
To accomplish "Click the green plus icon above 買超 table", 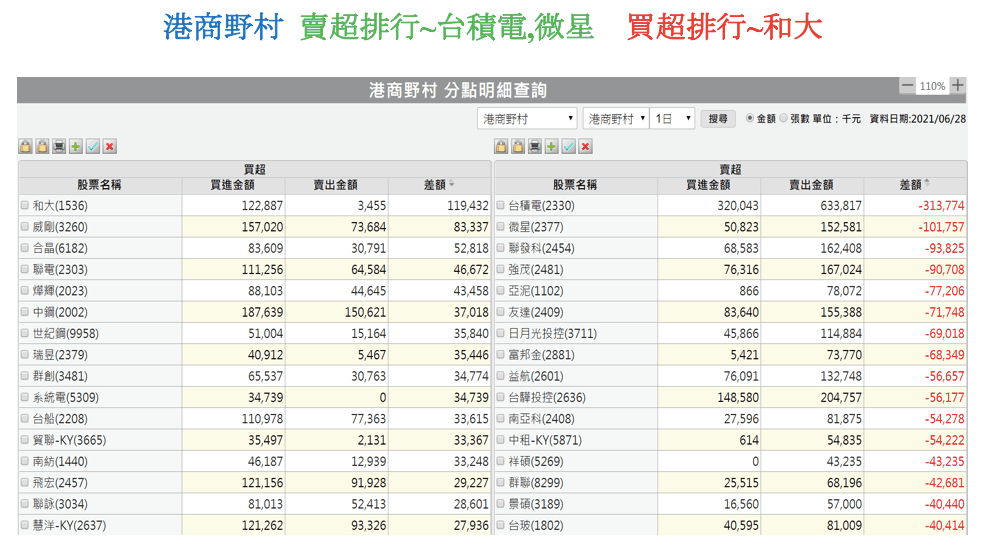I will [76, 147].
